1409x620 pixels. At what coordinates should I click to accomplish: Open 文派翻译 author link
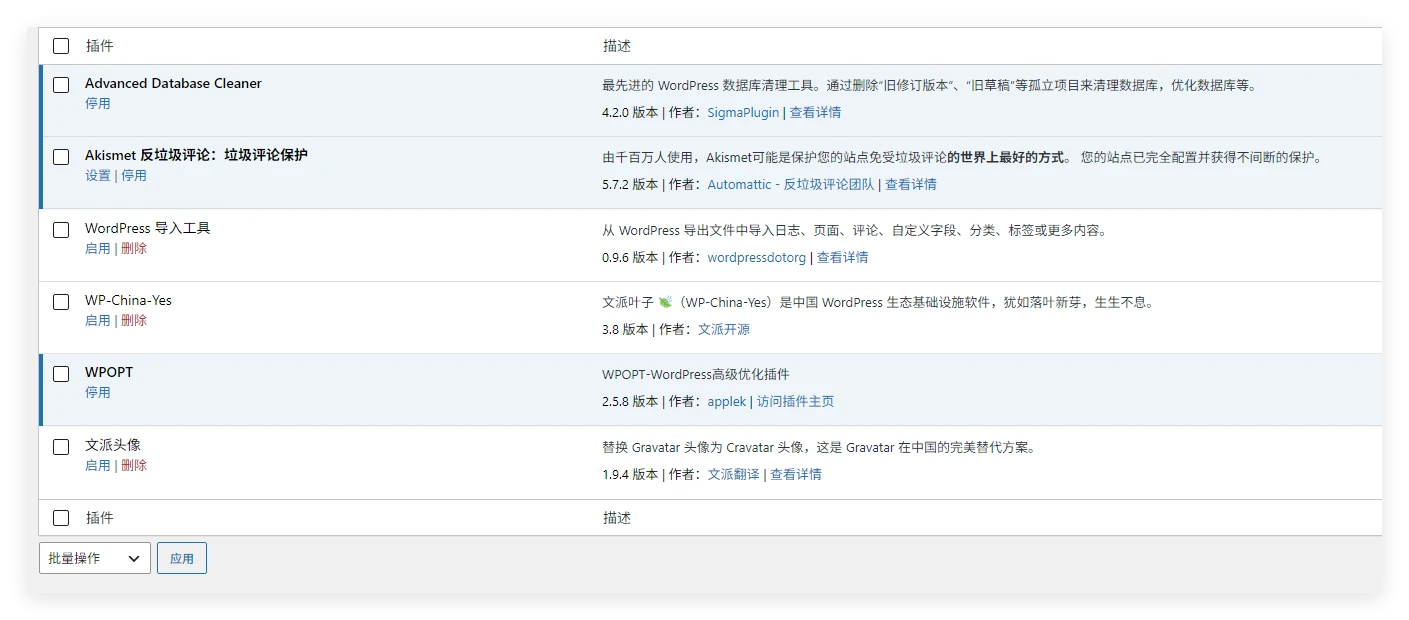coord(733,474)
